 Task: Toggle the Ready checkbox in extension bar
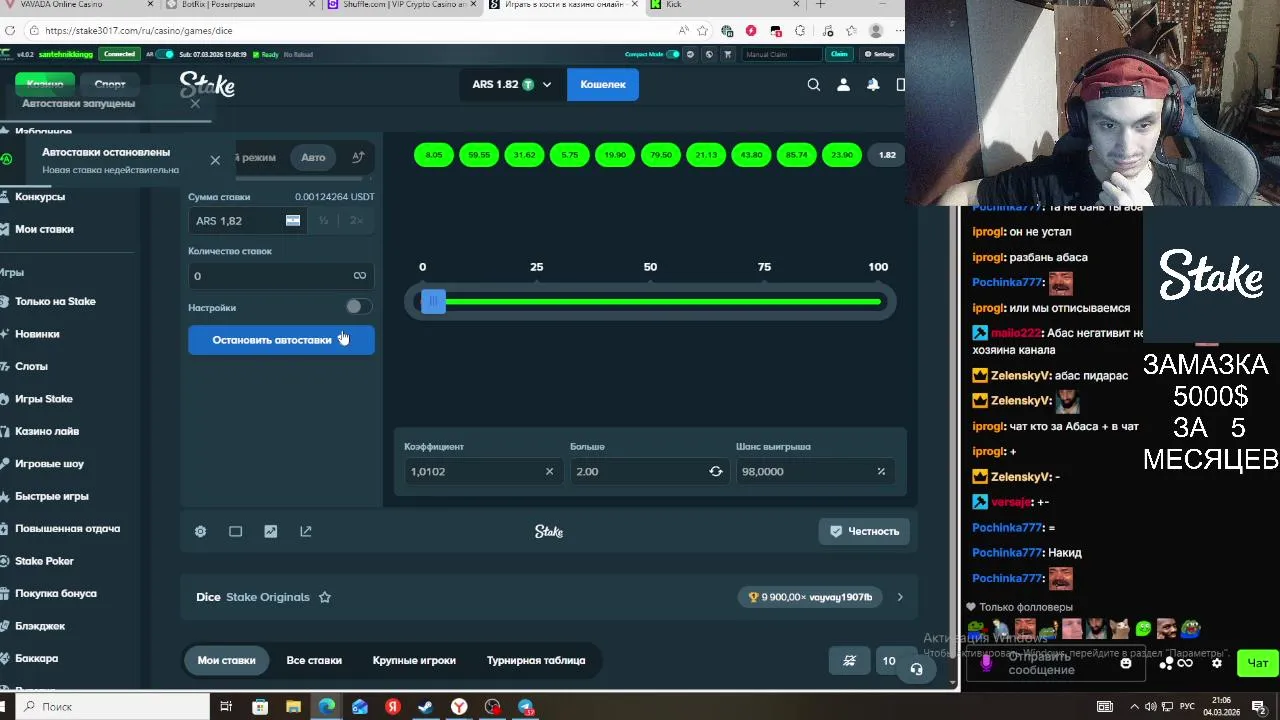257,54
